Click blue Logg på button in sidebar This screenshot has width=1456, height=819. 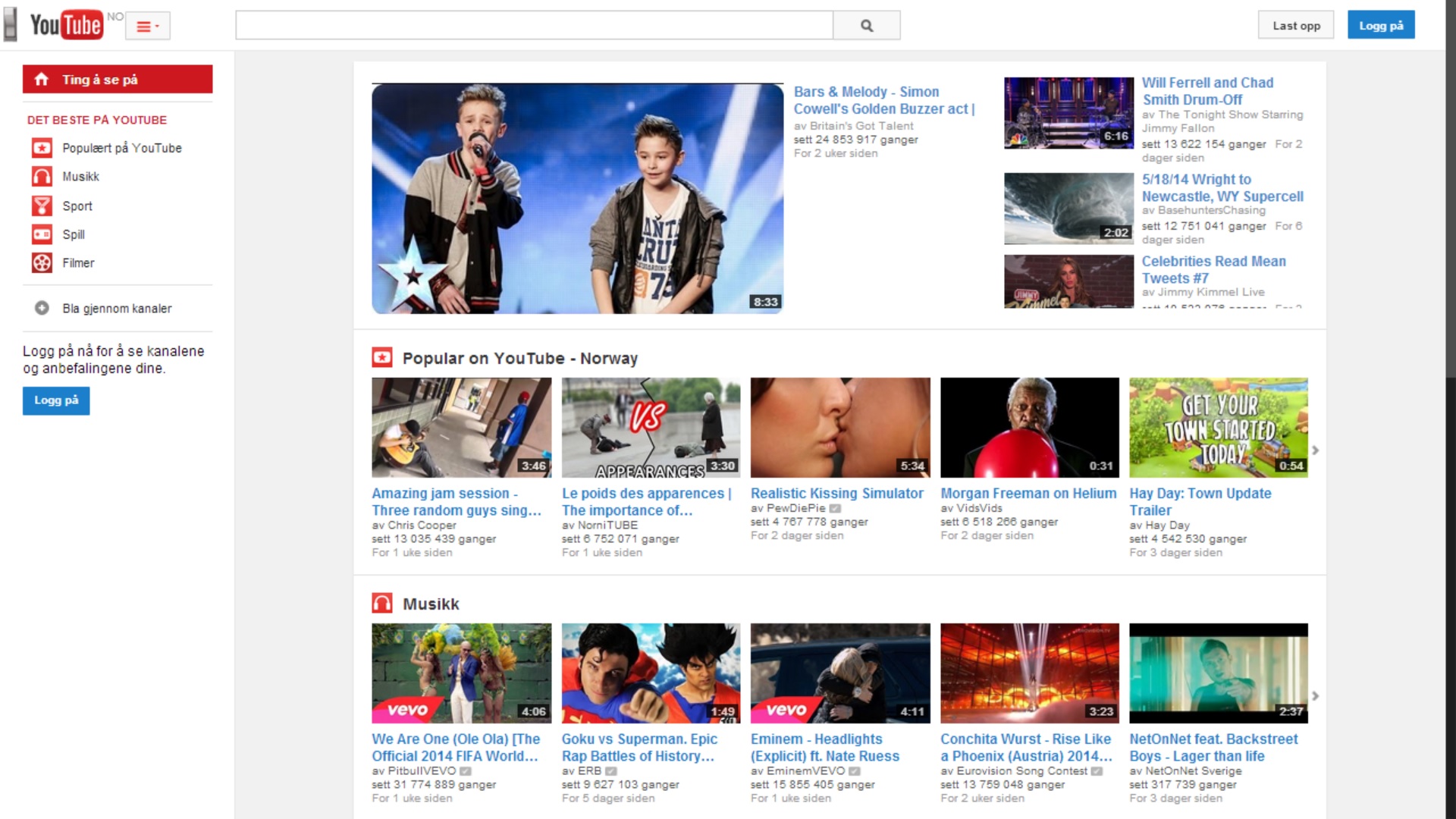point(56,400)
